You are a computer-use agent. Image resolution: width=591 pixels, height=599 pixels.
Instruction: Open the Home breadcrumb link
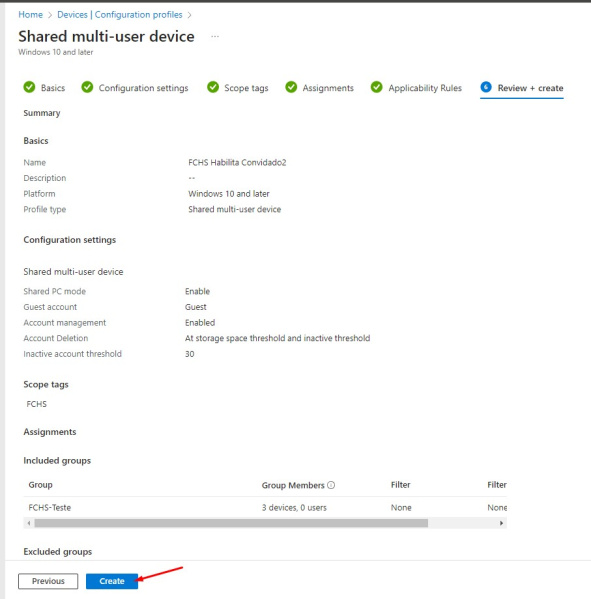(31, 15)
